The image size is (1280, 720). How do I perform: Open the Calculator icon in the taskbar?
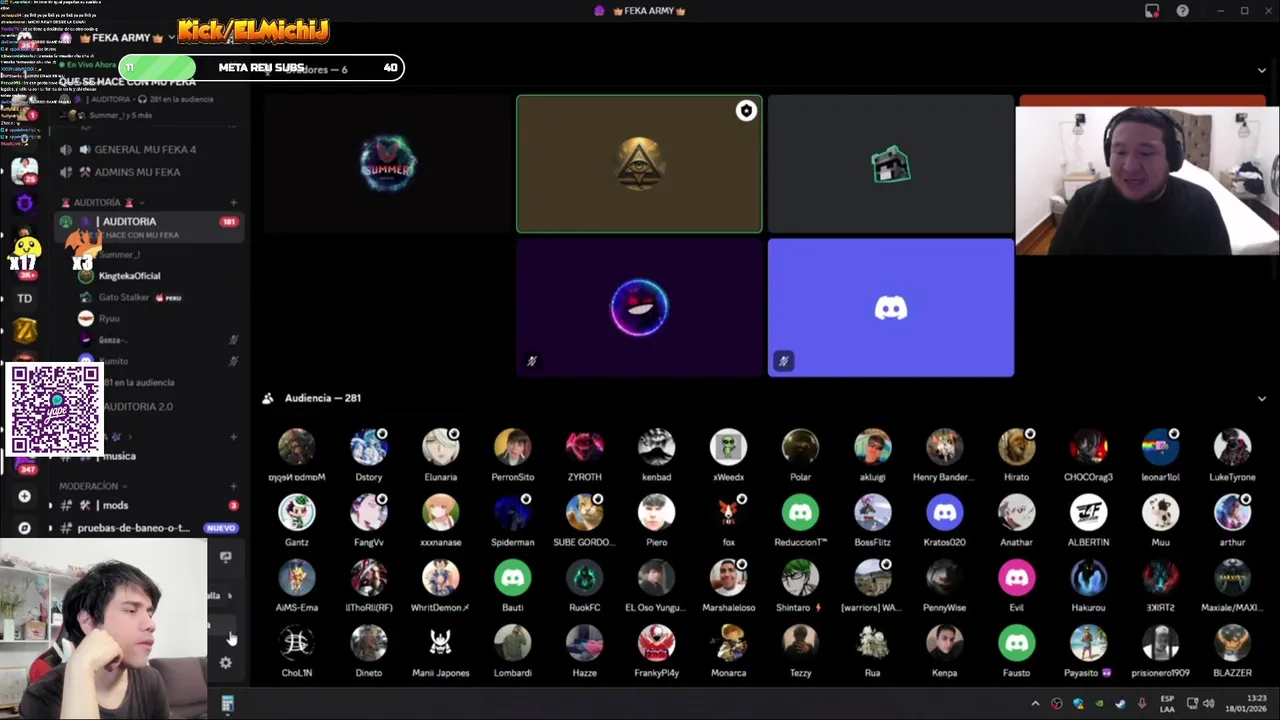click(227, 704)
